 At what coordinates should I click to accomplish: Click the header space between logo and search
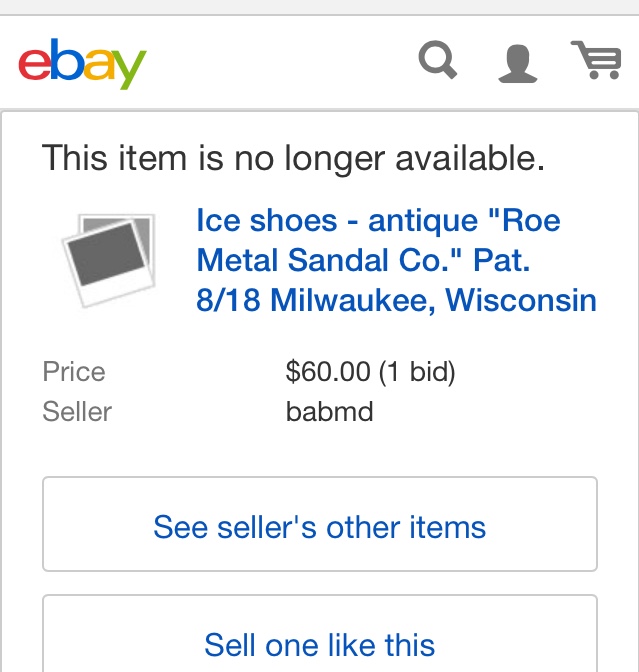(280, 62)
